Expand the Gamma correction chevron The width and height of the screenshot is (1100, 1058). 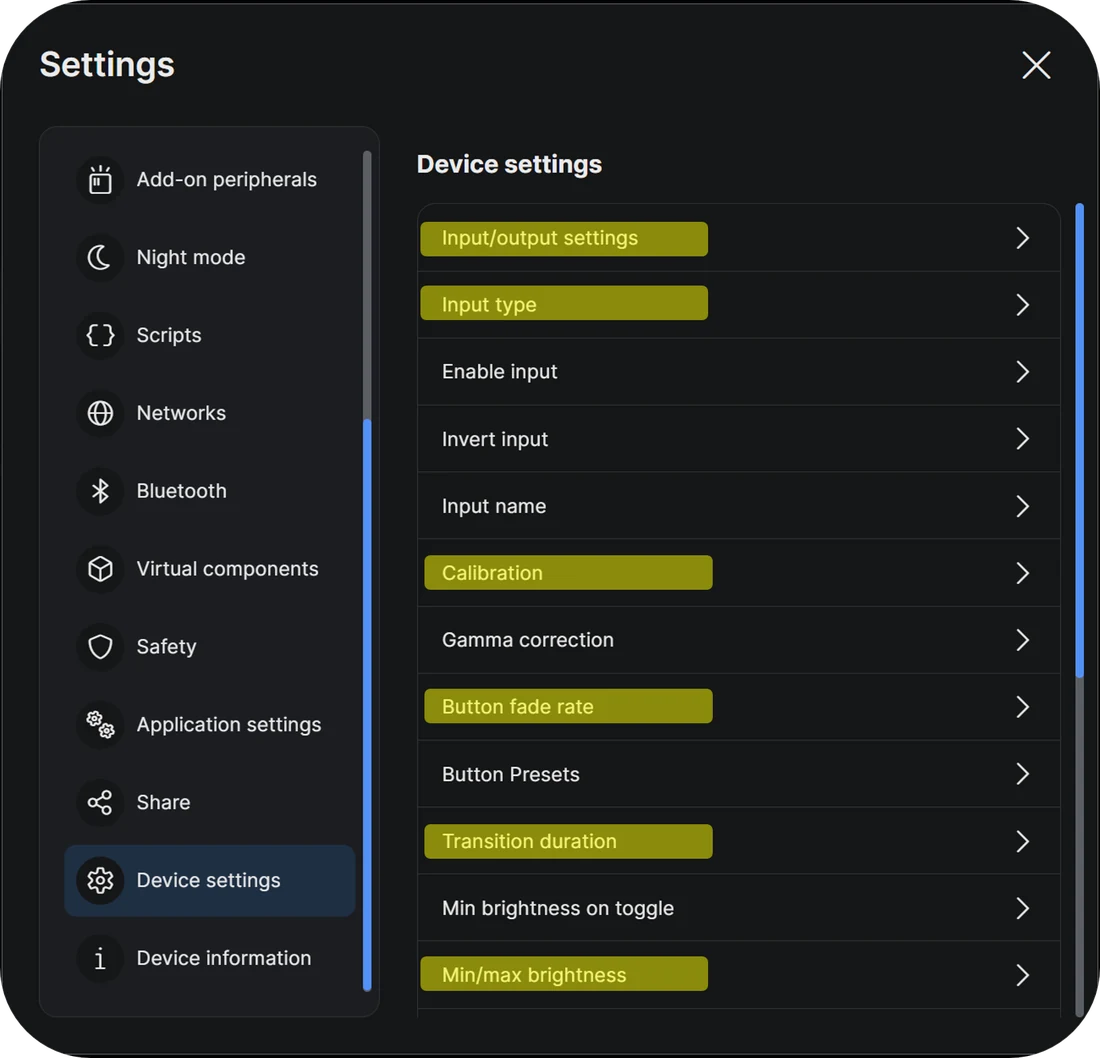[1023, 640]
